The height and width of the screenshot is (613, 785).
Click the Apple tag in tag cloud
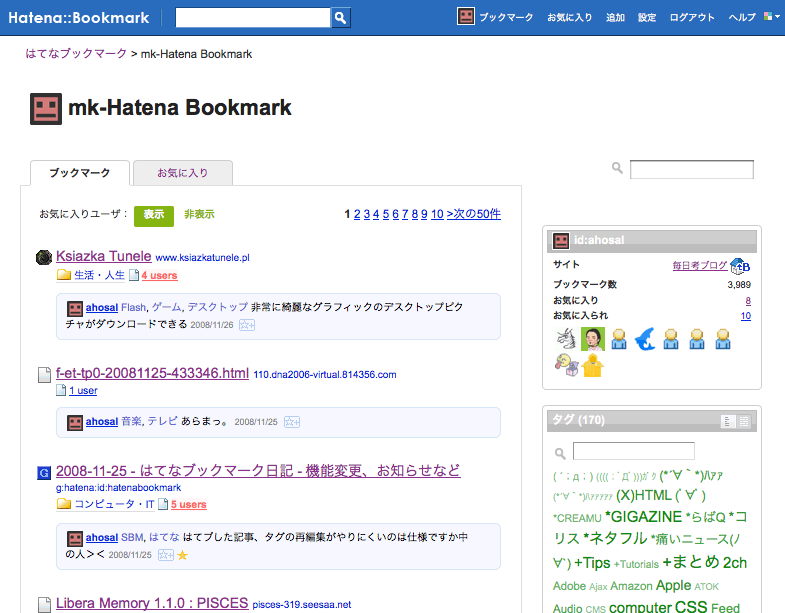coord(673,585)
